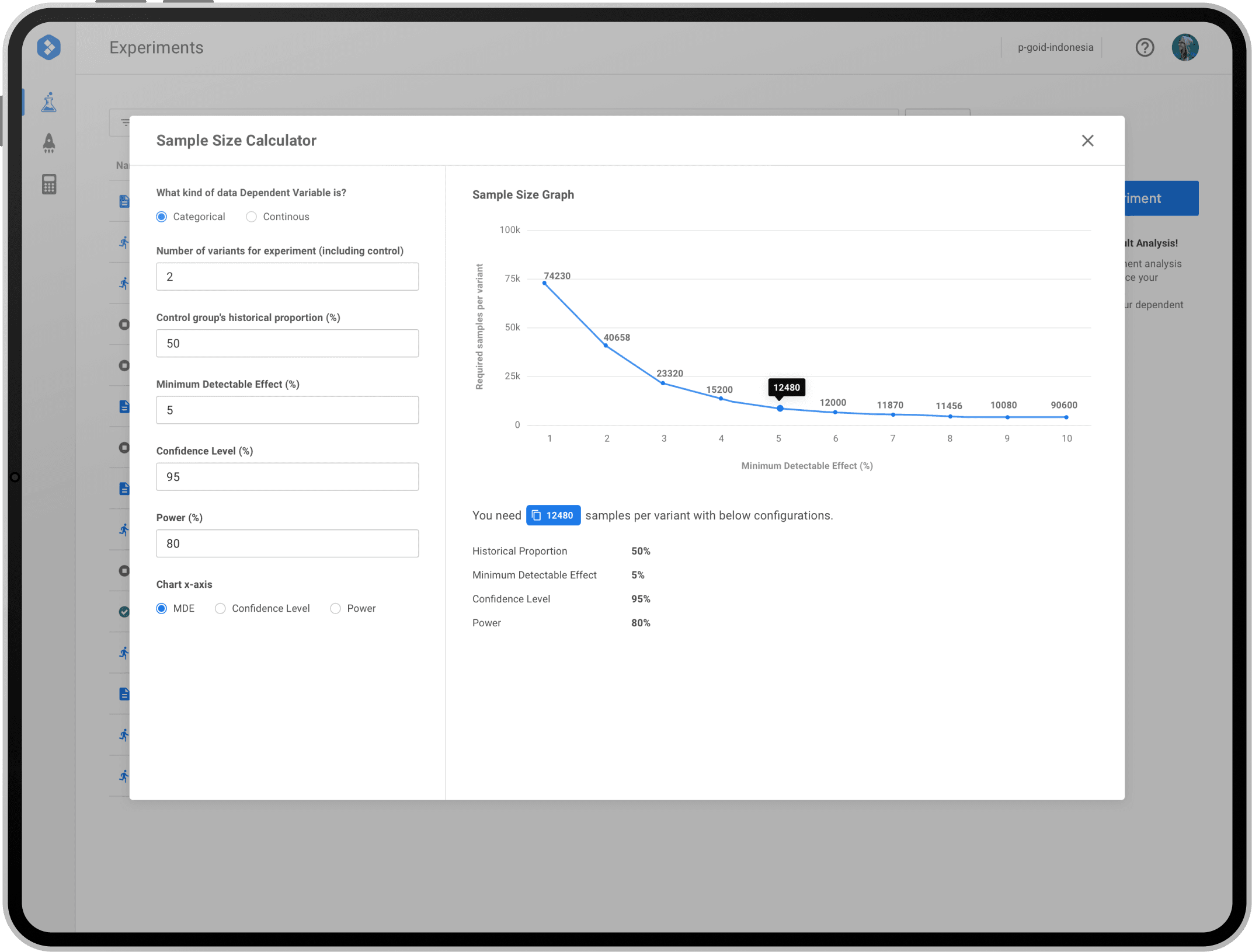Image resolution: width=1252 pixels, height=952 pixels.
Task: Open the user avatar menu
Action: [x=1185, y=47]
